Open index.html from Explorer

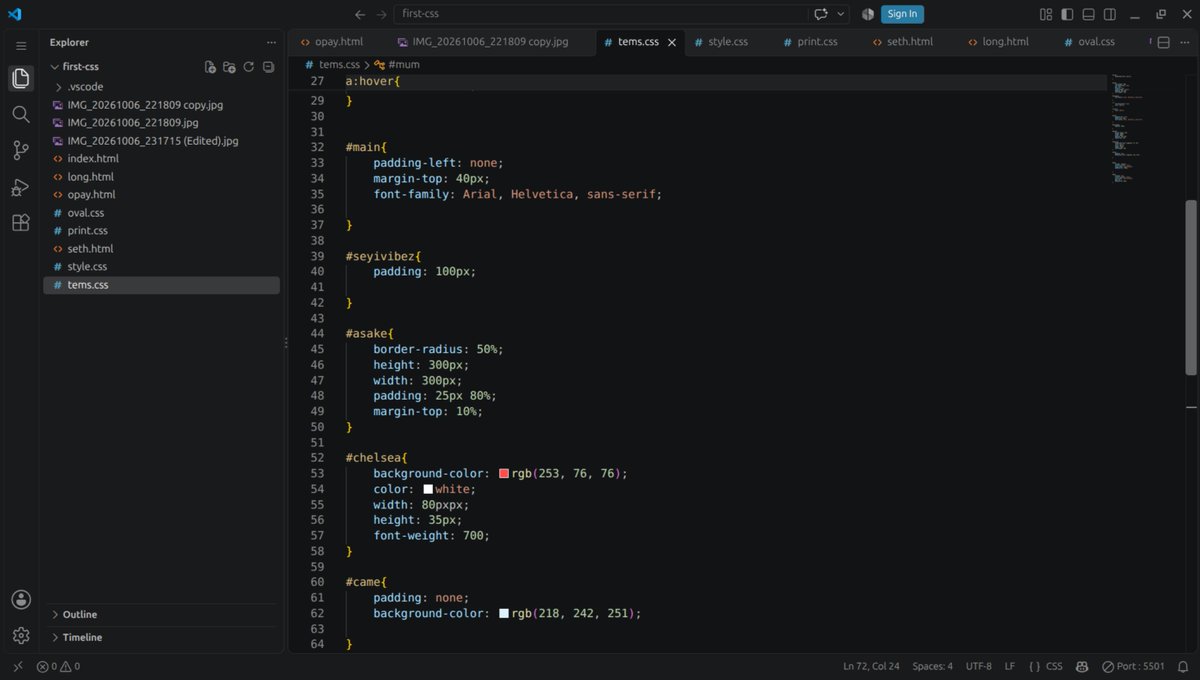coord(93,158)
